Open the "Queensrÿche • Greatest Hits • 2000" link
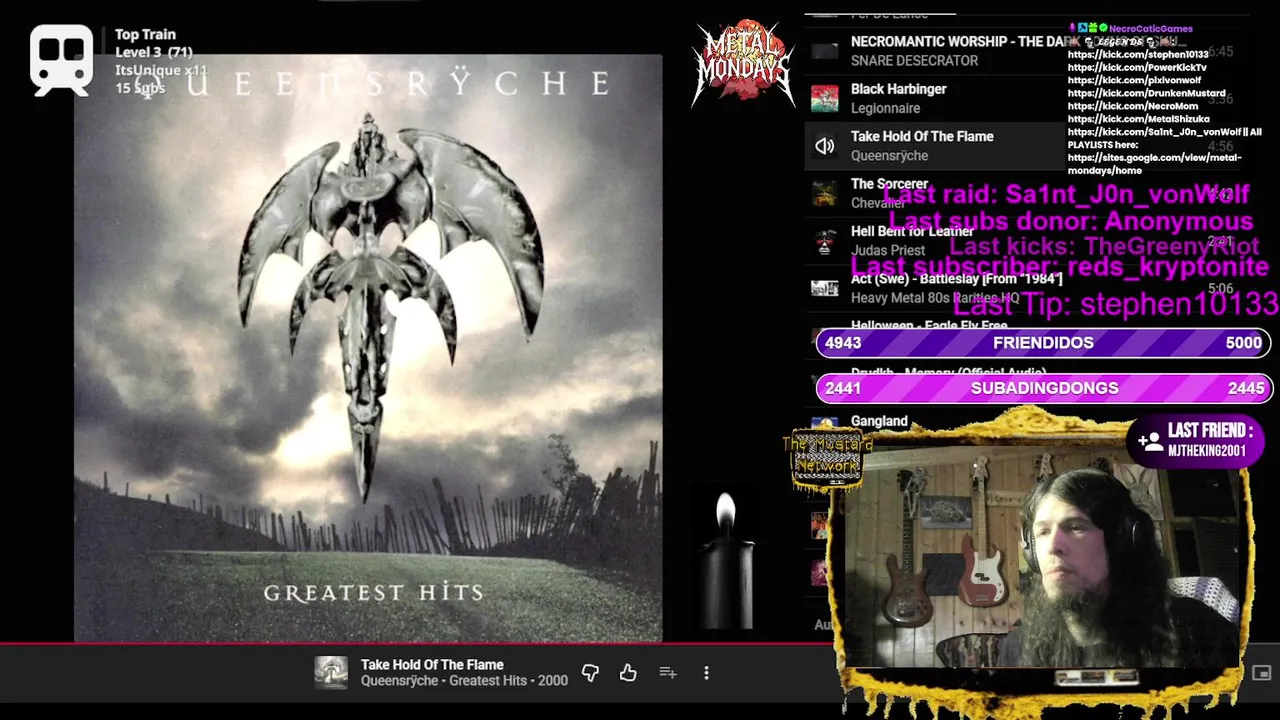The height and width of the screenshot is (720, 1280). pyautogui.click(x=464, y=681)
